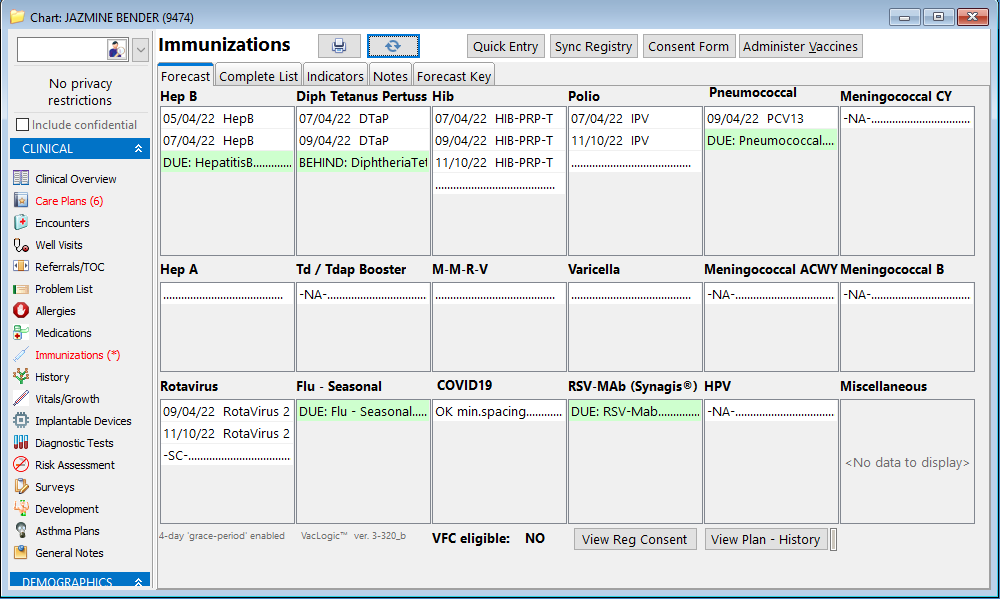The width and height of the screenshot is (1000, 599).
Task: Open Development icon
Action: (x=21, y=509)
